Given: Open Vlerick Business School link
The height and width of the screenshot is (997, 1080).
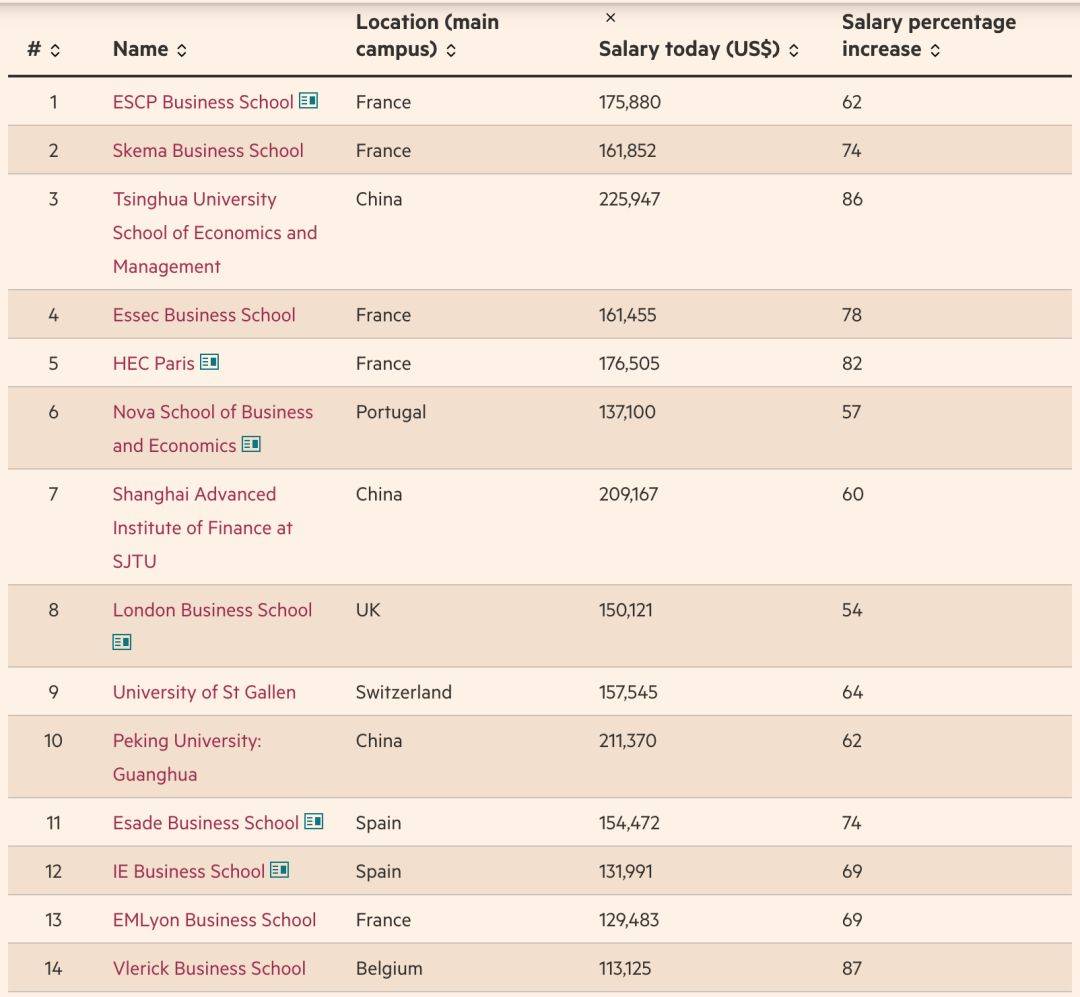Looking at the screenshot, I should pos(209,968).
